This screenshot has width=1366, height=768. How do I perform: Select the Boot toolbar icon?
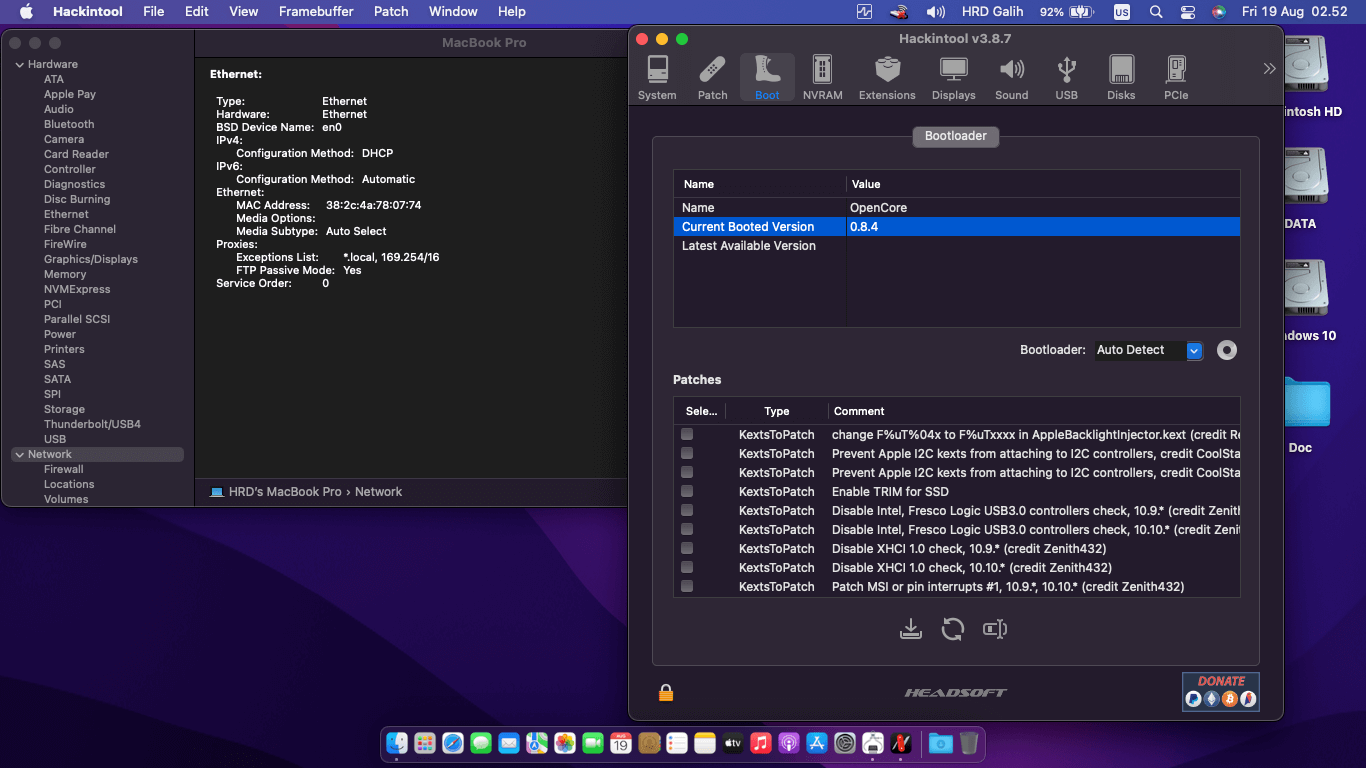click(x=767, y=78)
